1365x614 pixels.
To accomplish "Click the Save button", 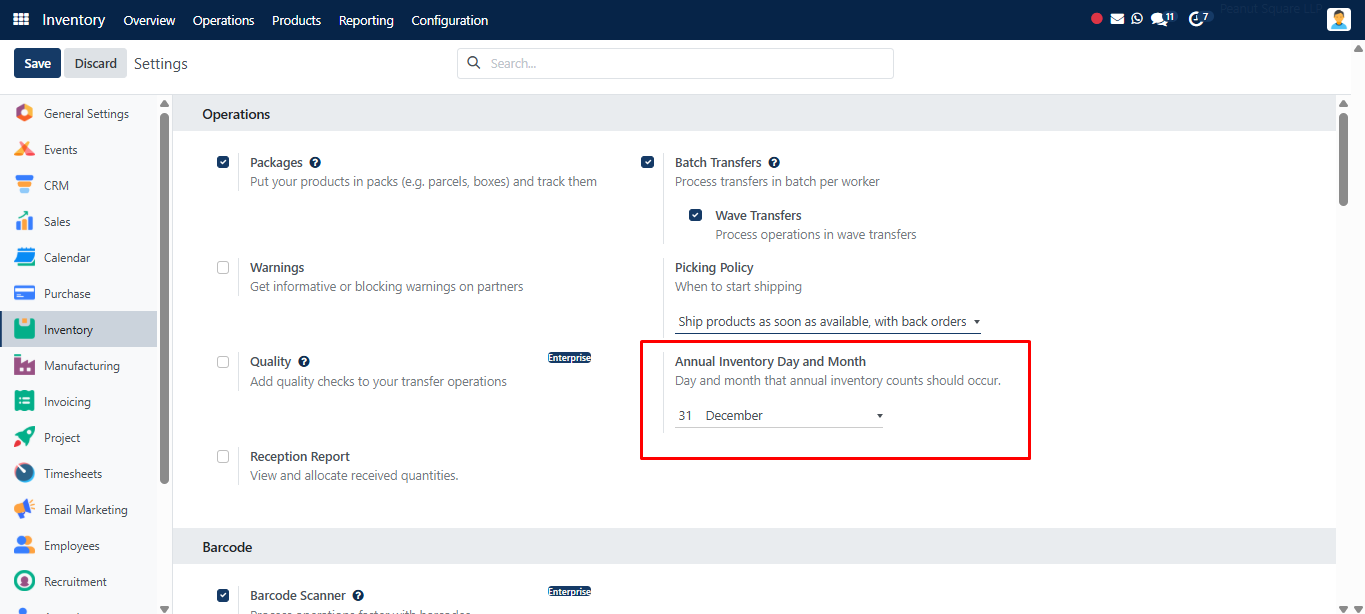I will (x=37, y=63).
